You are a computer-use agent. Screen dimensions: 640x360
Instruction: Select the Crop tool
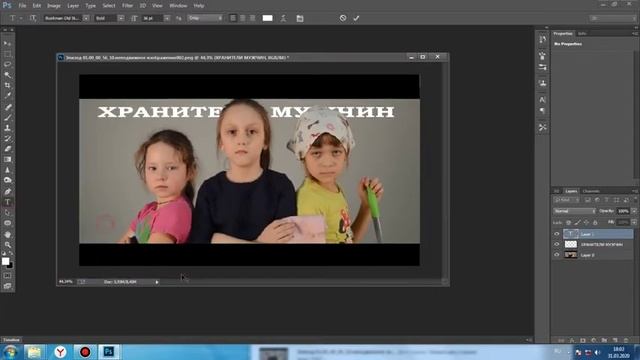tap(7, 86)
